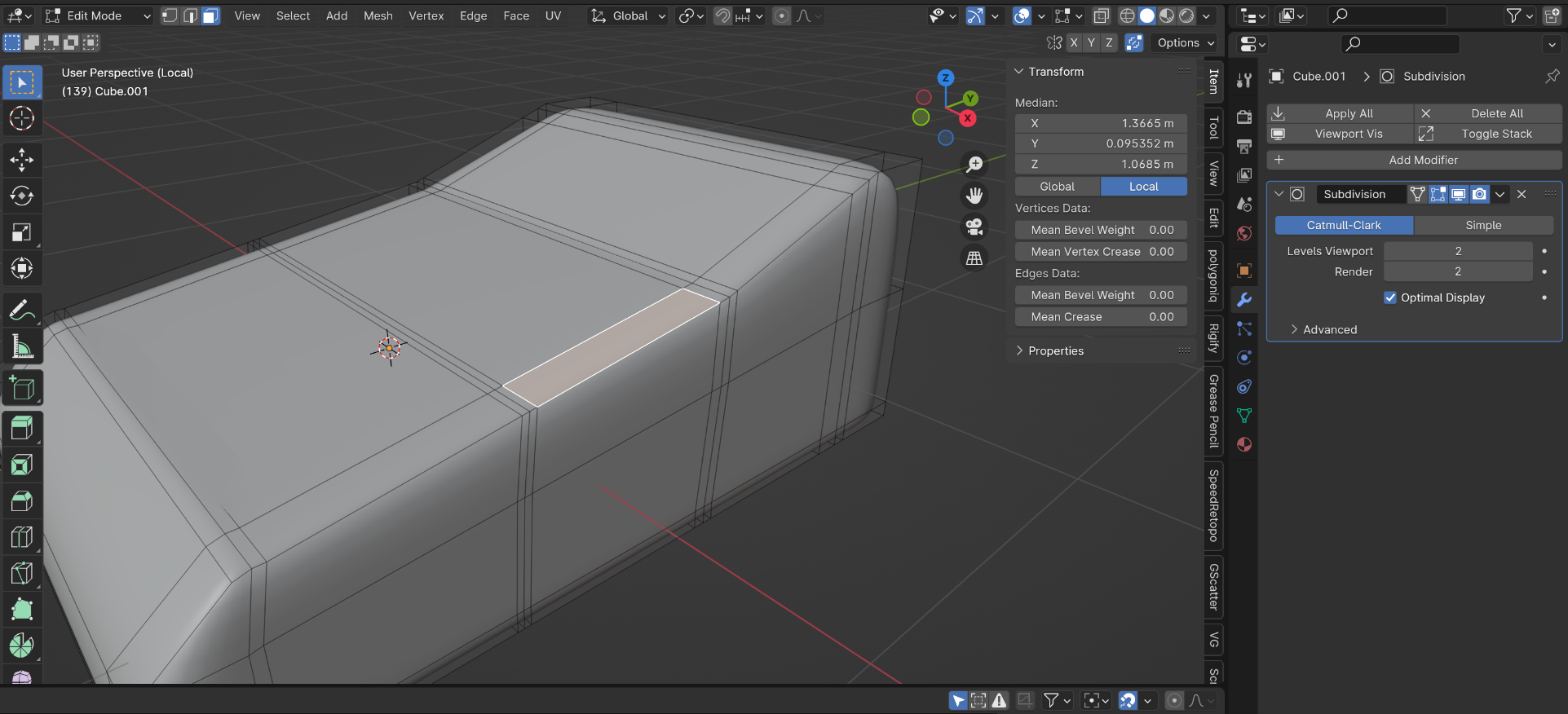Toggle Subdivision modifier viewport visibility
The image size is (1568, 714).
pyautogui.click(x=1459, y=194)
